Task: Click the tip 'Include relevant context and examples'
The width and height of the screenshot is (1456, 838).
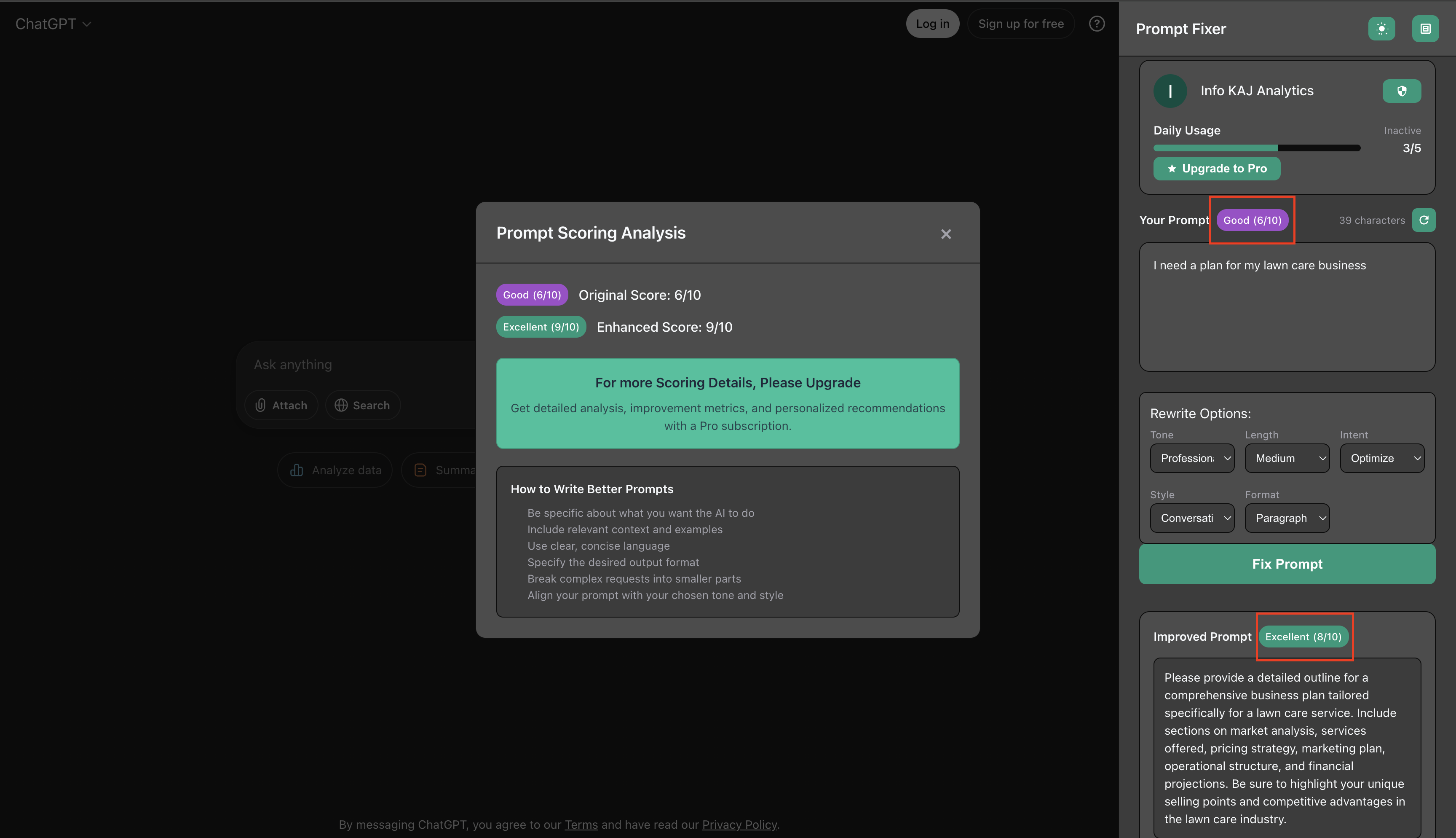Action: pyautogui.click(x=624, y=529)
